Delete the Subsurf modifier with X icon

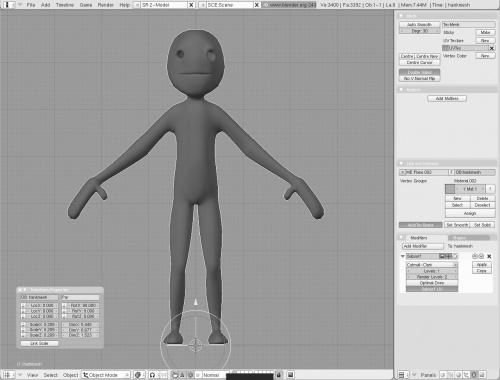coord(489,256)
